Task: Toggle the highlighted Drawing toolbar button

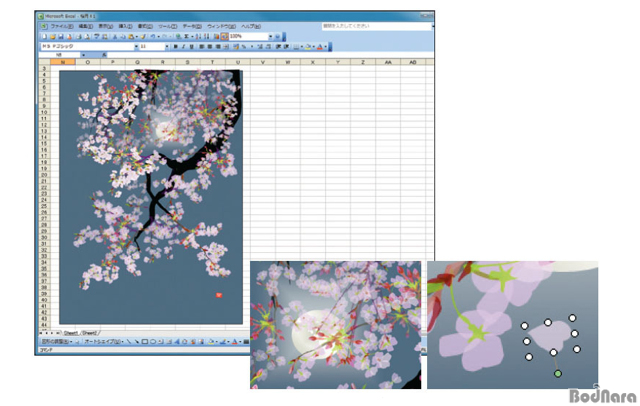Action: (224, 37)
